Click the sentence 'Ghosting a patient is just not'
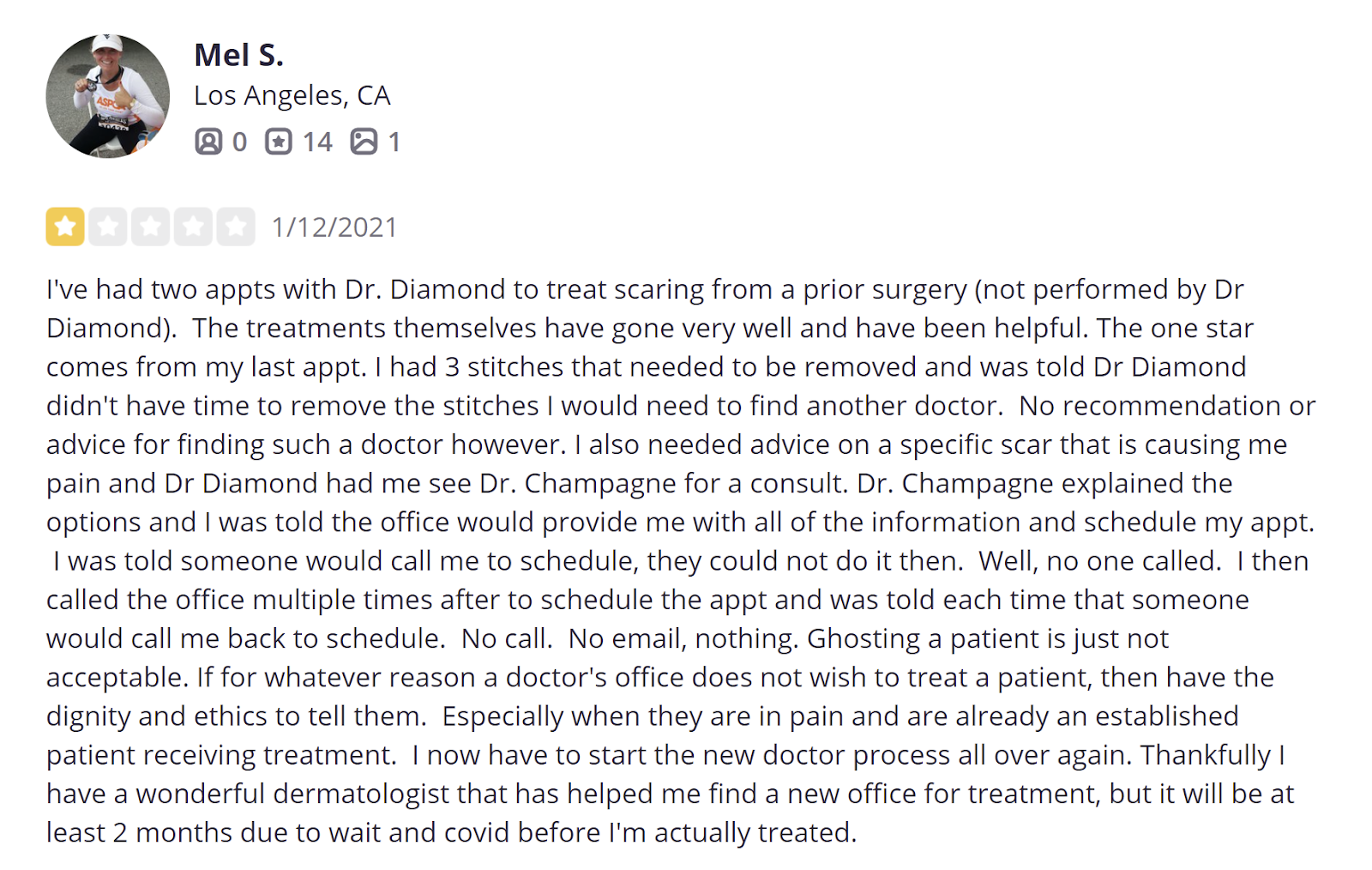1372x870 pixels. 988,638
